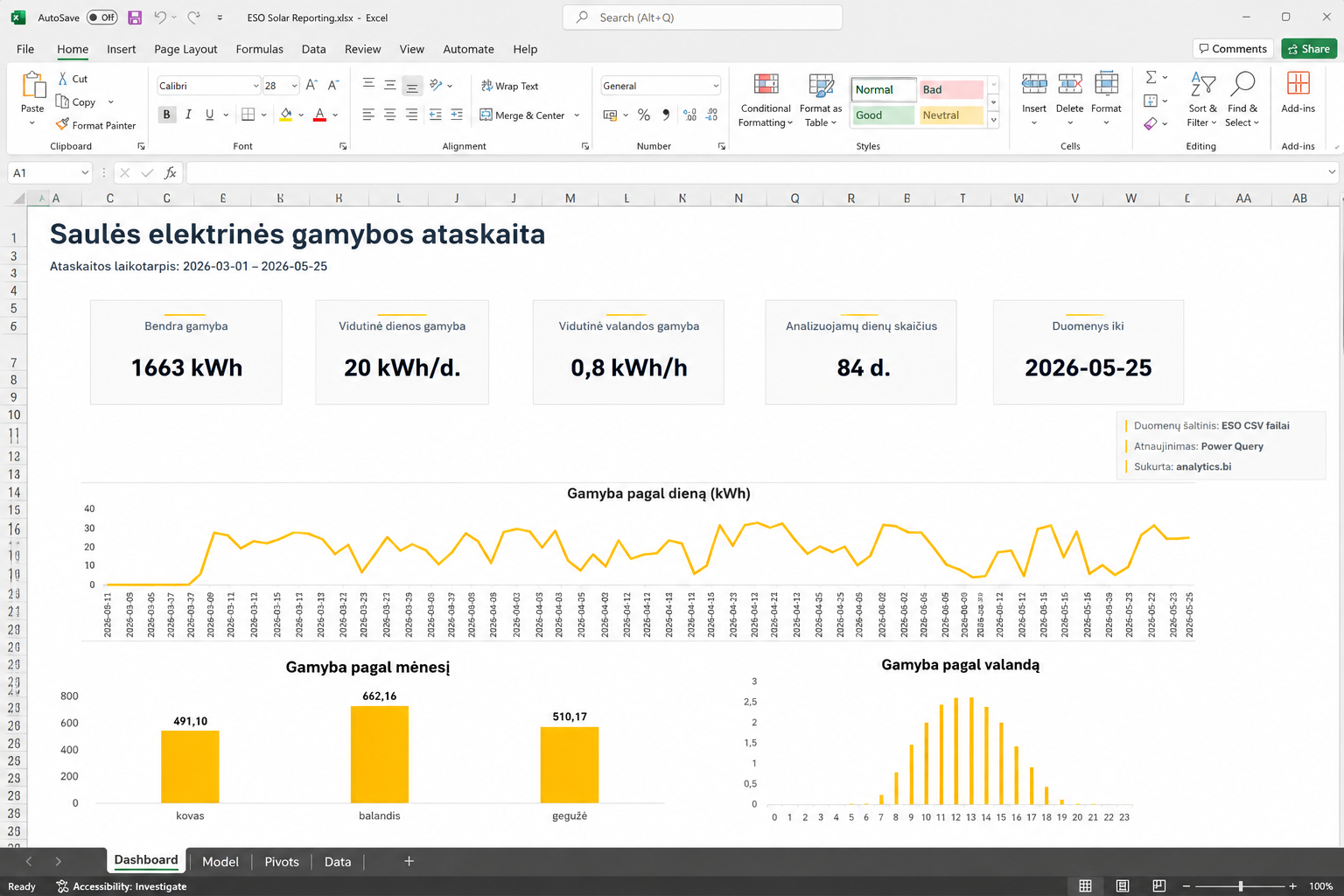This screenshot has width=1344, height=896.
Task: Open Find & Select menu
Action: pyautogui.click(x=1242, y=100)
